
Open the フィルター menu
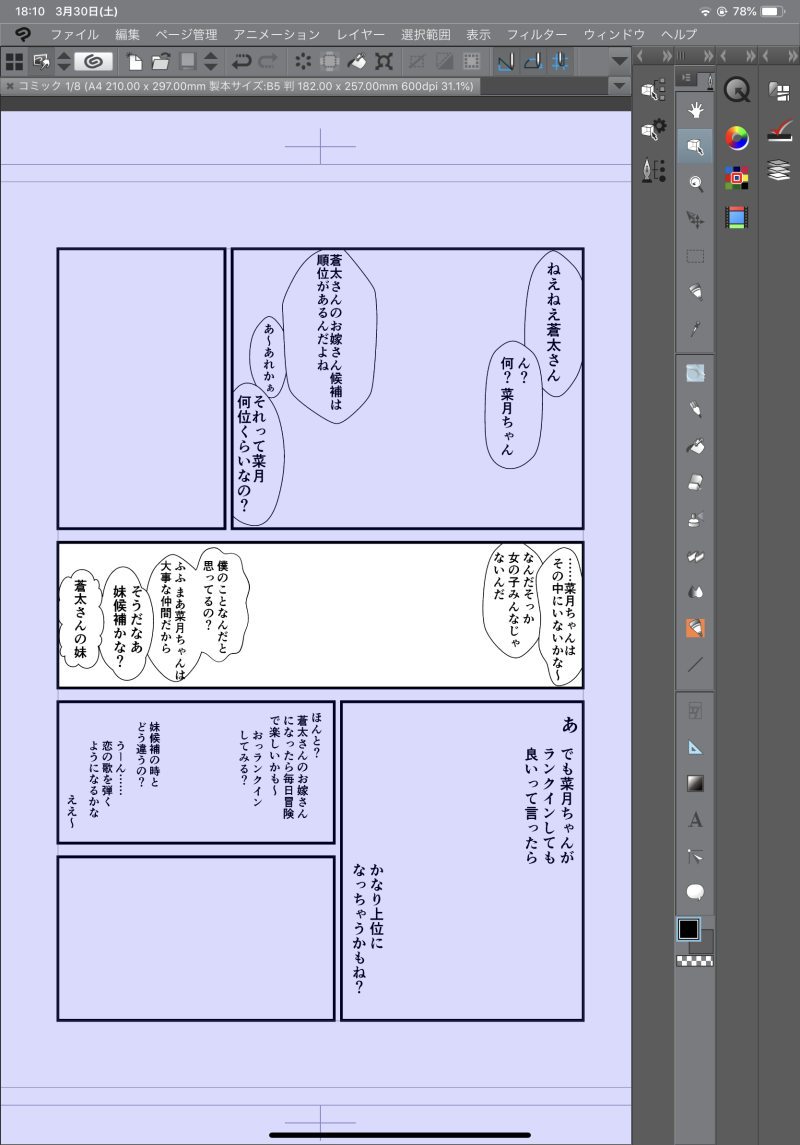tap(536, 34)
